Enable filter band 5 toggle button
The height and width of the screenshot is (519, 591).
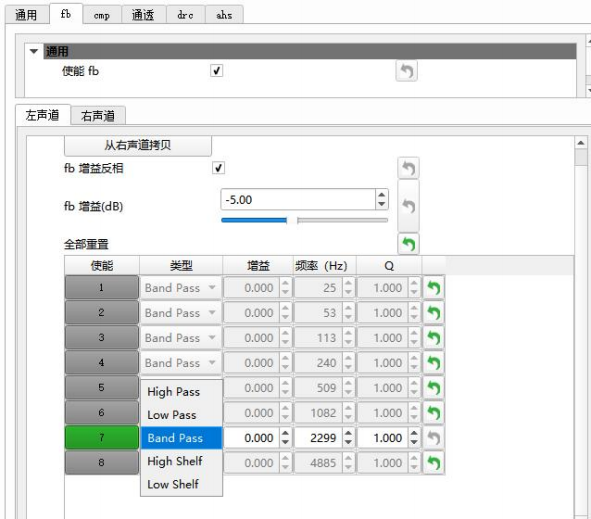[x=102, y=387]
